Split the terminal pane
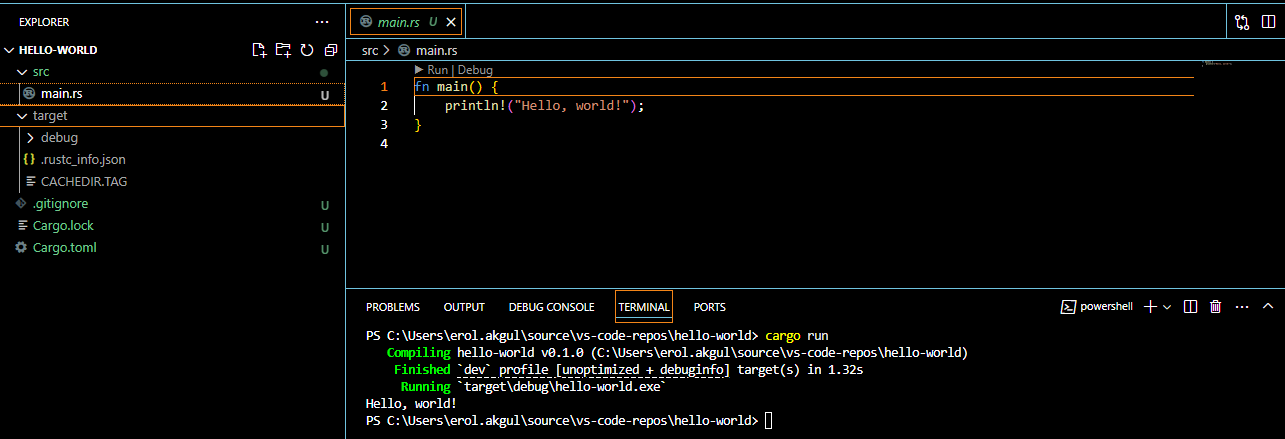This screenshot has width=1285, height=439. (1191, 307)
